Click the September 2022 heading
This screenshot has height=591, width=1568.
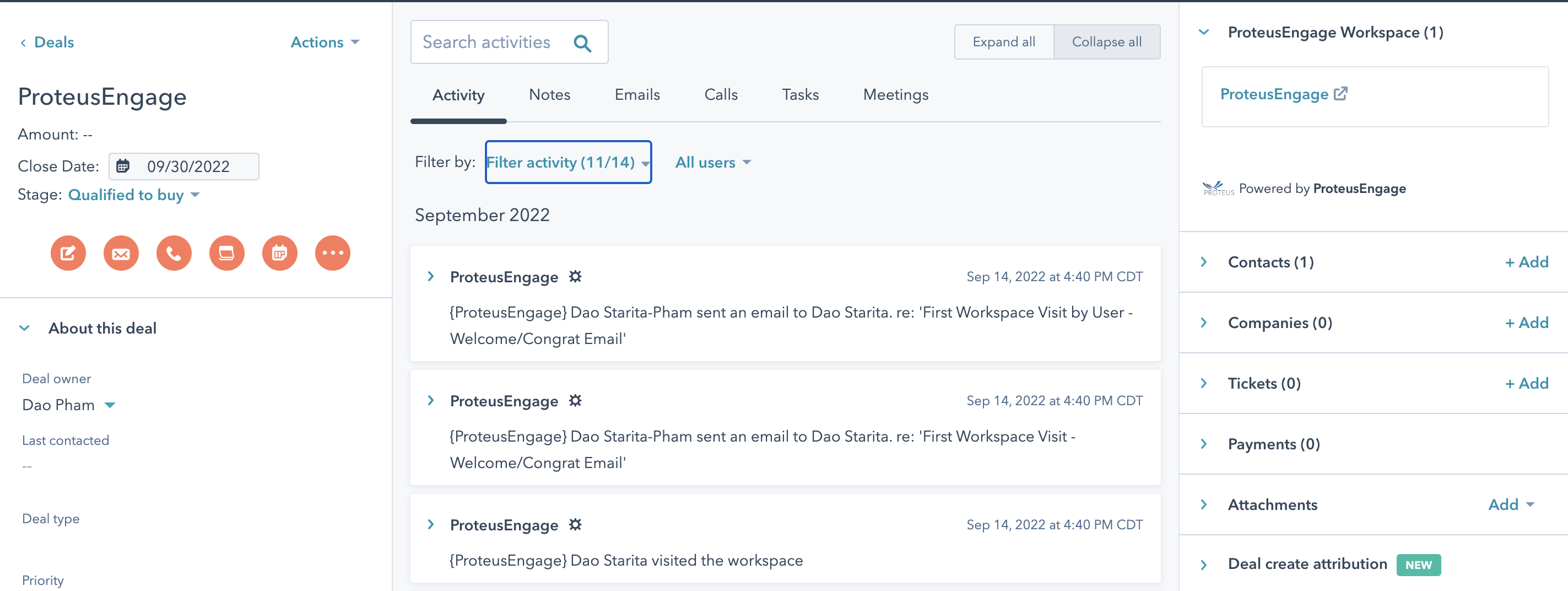pyautogui.click(x=482, y=215)
